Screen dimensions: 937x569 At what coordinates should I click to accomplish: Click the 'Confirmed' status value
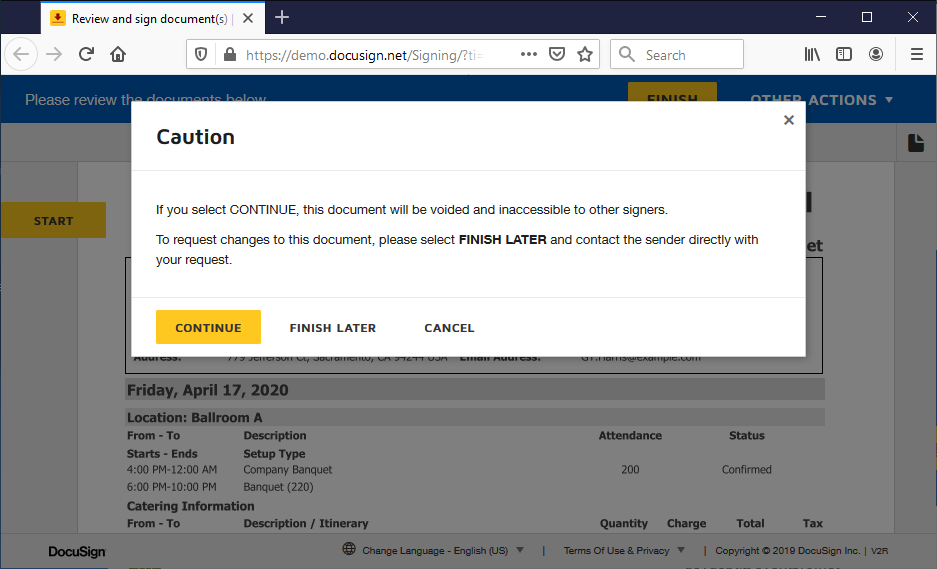(746, 470)
